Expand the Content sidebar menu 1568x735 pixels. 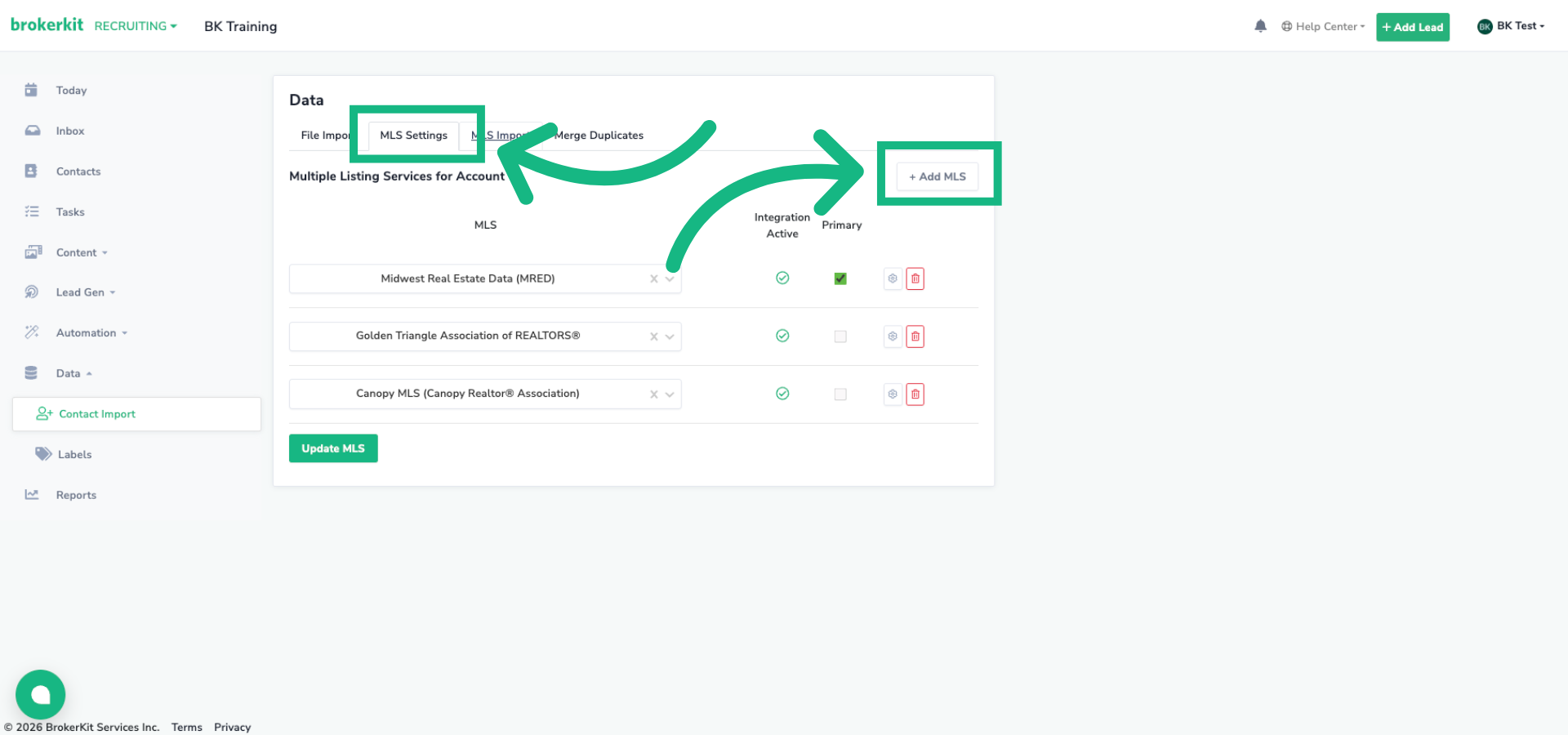pos(82,252)
